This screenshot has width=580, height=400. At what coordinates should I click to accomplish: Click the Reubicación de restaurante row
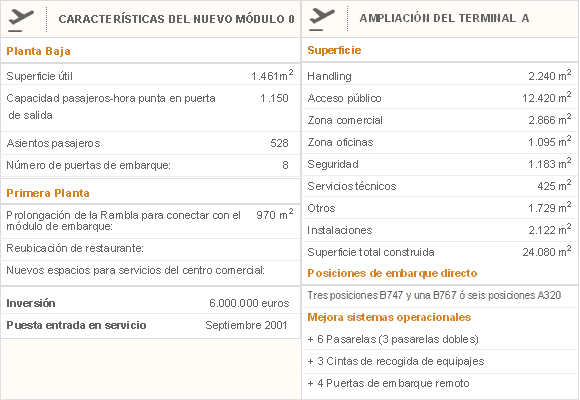tap(150, 248)
